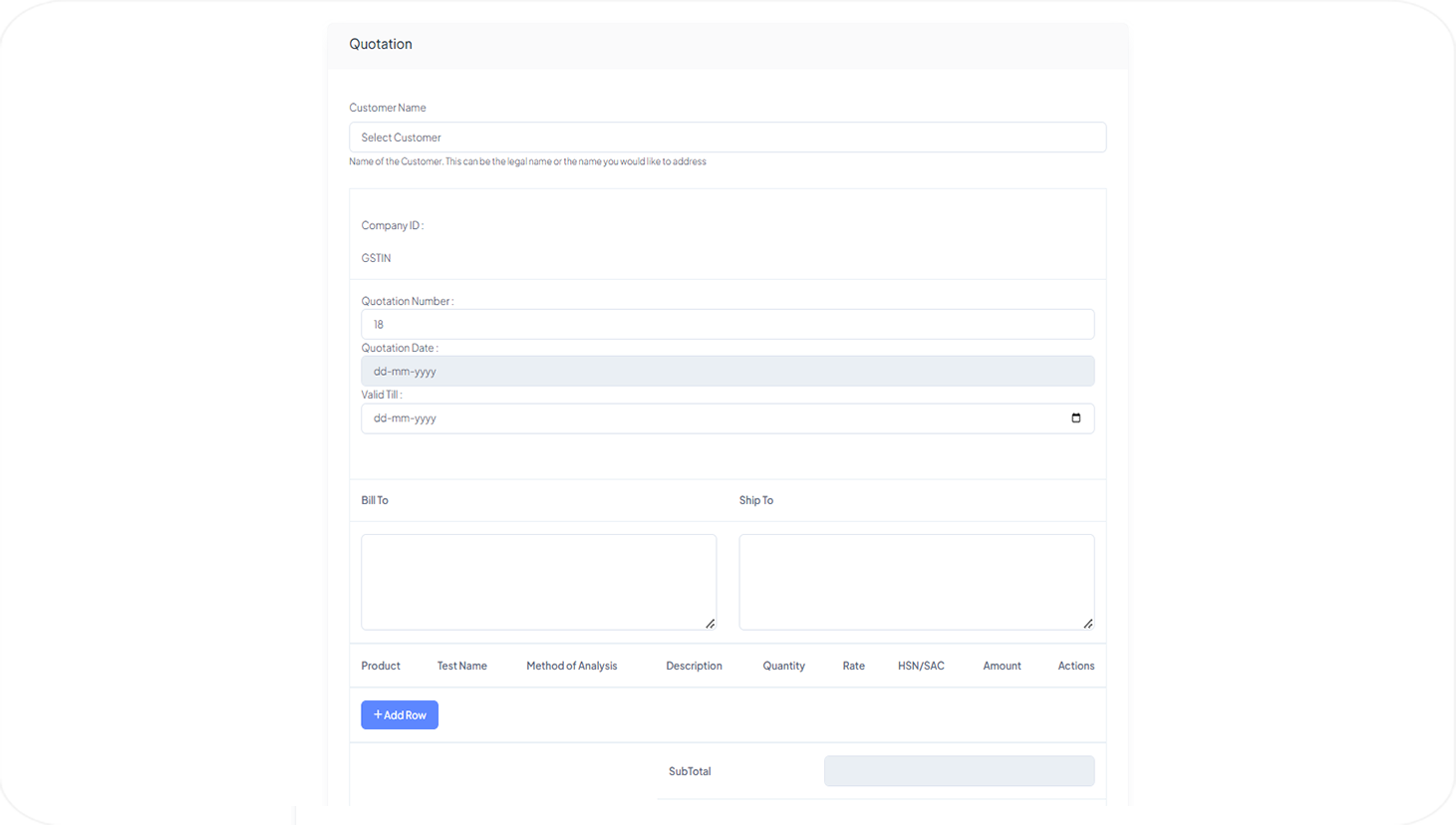Click the Quantity column header

click(783, 666)
